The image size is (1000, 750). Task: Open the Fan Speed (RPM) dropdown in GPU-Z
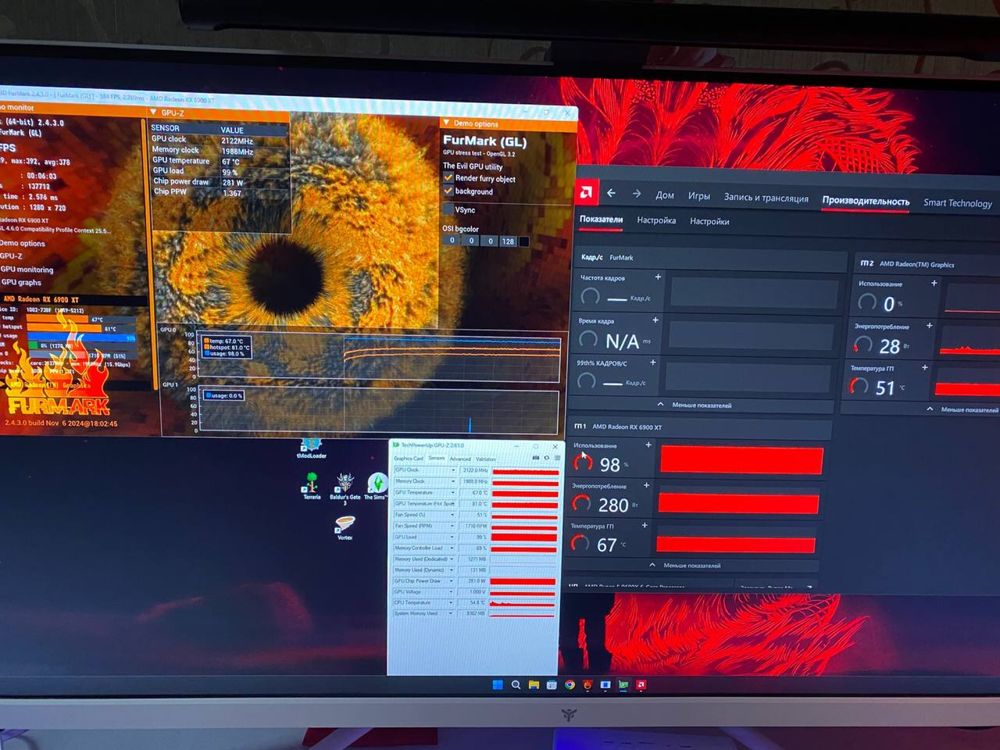pyautogui.click(x=453, y=526)
